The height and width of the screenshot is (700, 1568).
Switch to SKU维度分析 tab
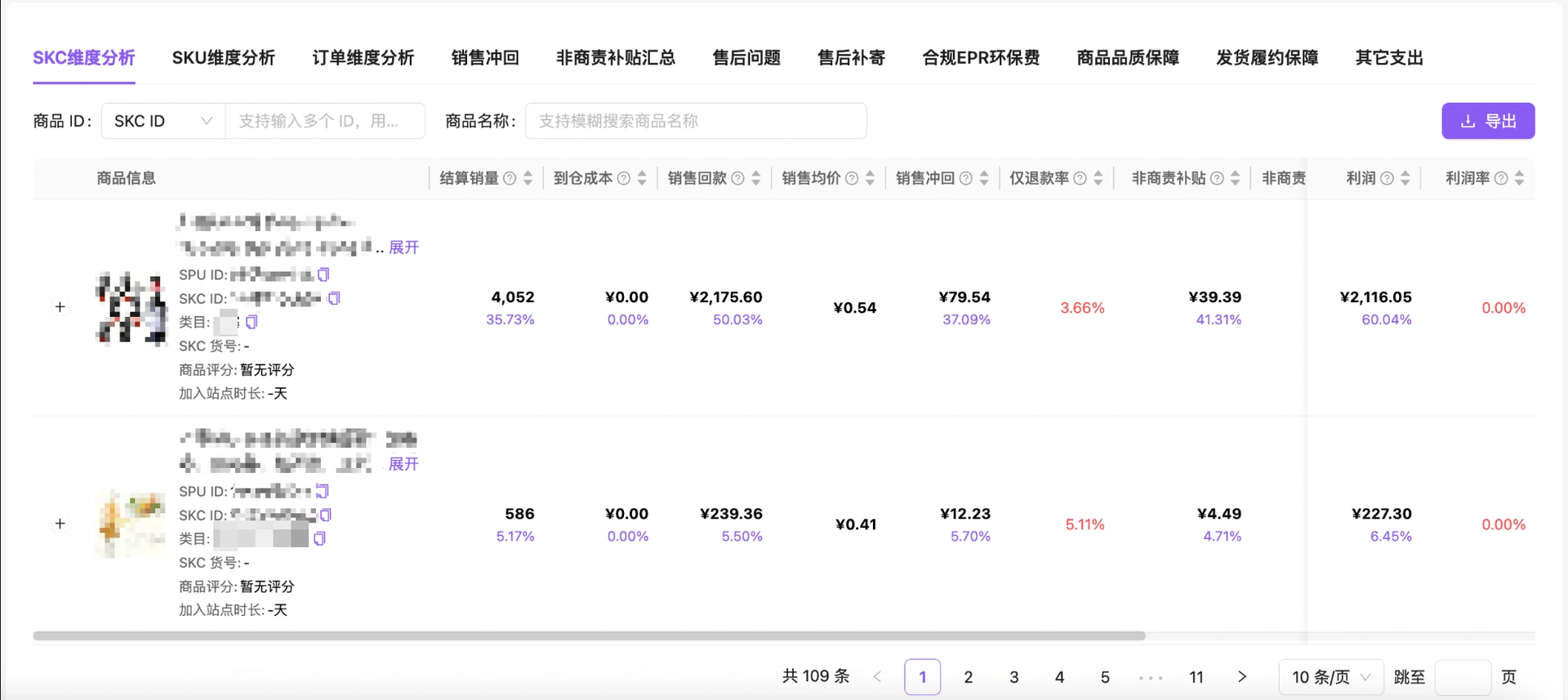(x=223, y=58)
